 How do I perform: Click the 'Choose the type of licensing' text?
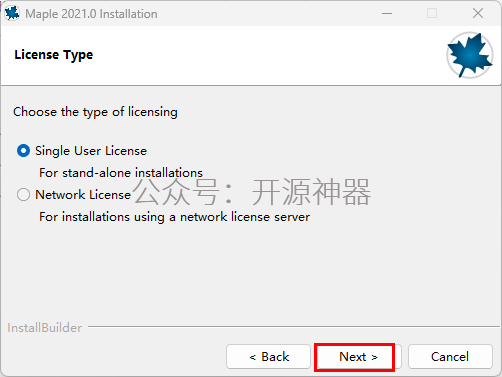point(95,112)
